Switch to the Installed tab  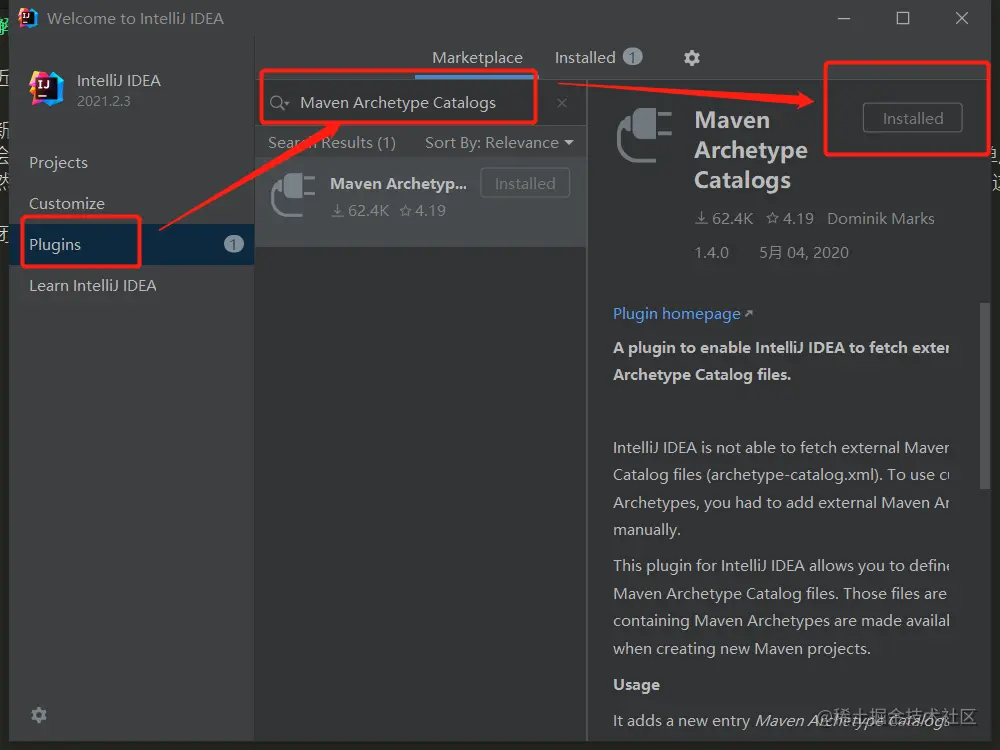585,57
